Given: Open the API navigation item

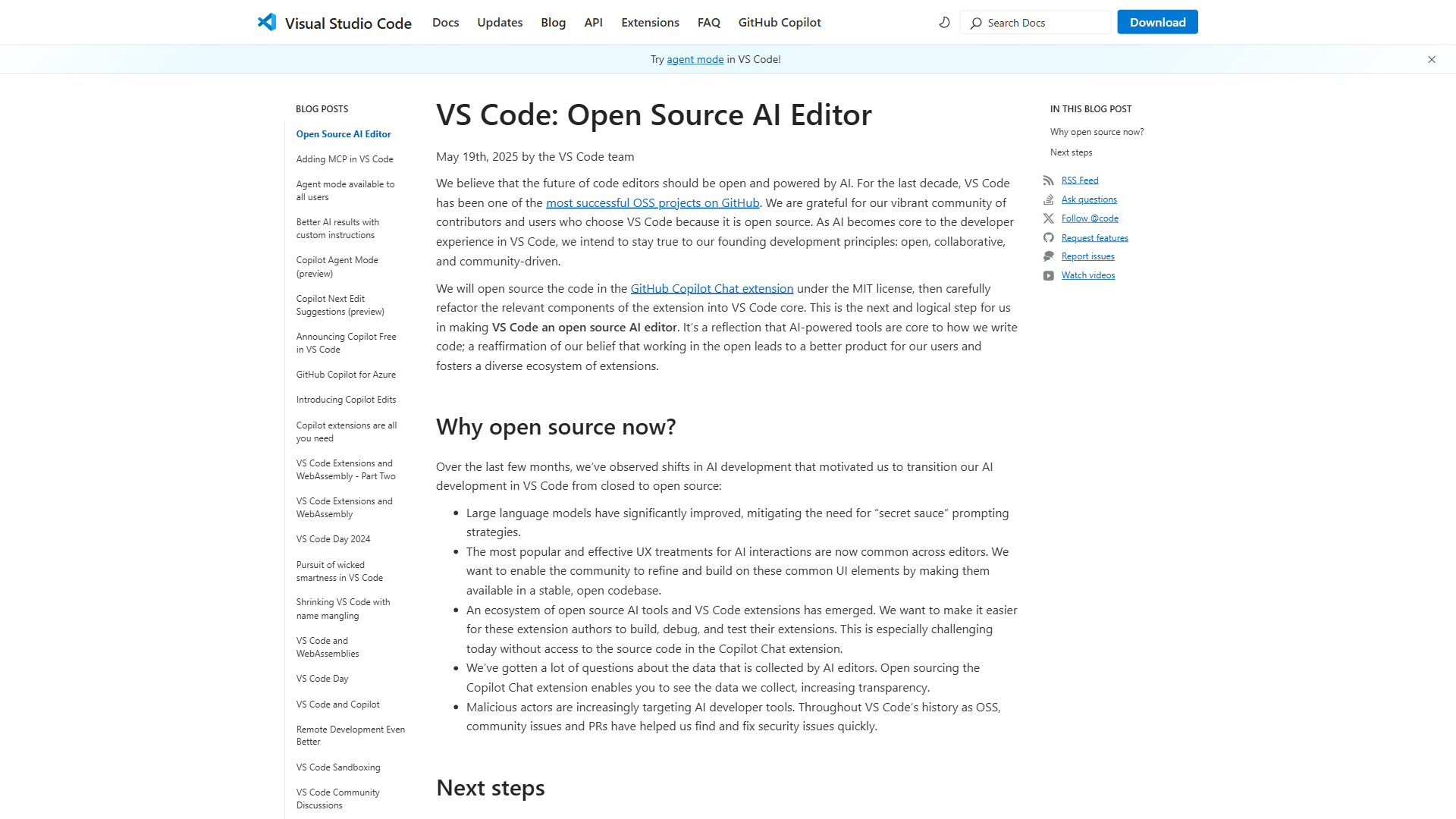Looking at the screenshot, I should tap(593, 23).
